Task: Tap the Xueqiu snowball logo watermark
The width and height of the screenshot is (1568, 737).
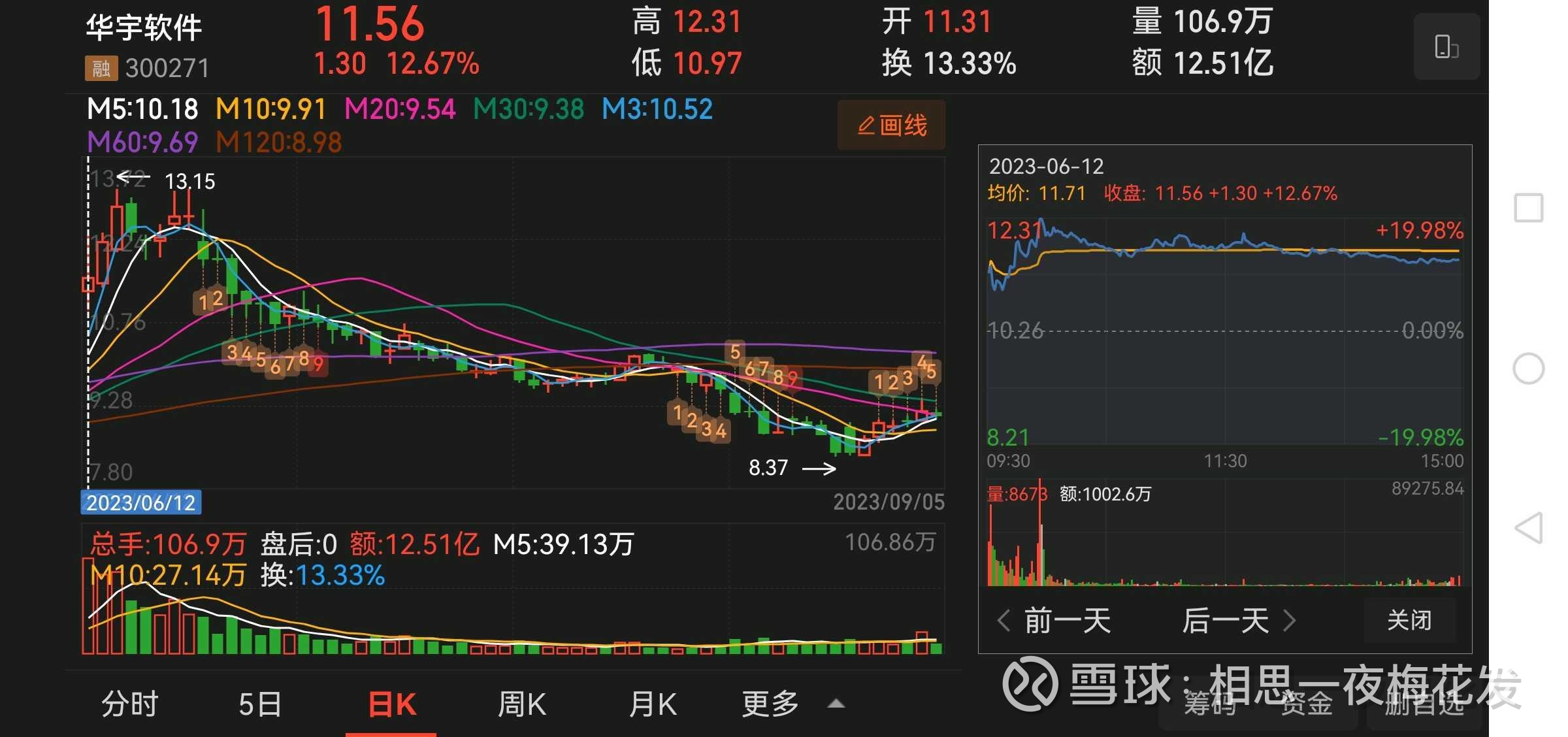Action: coord(1030,684)
